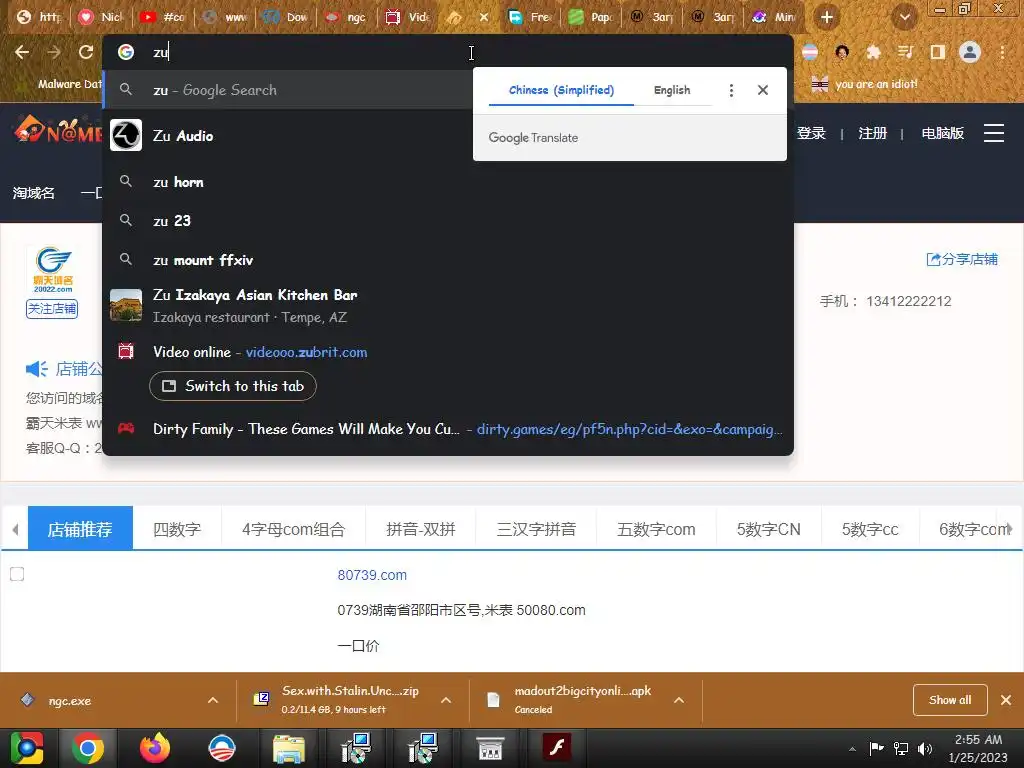Open the media control playlist icon
Viewport: 1024px width, 768px height.
pos(905,52)
